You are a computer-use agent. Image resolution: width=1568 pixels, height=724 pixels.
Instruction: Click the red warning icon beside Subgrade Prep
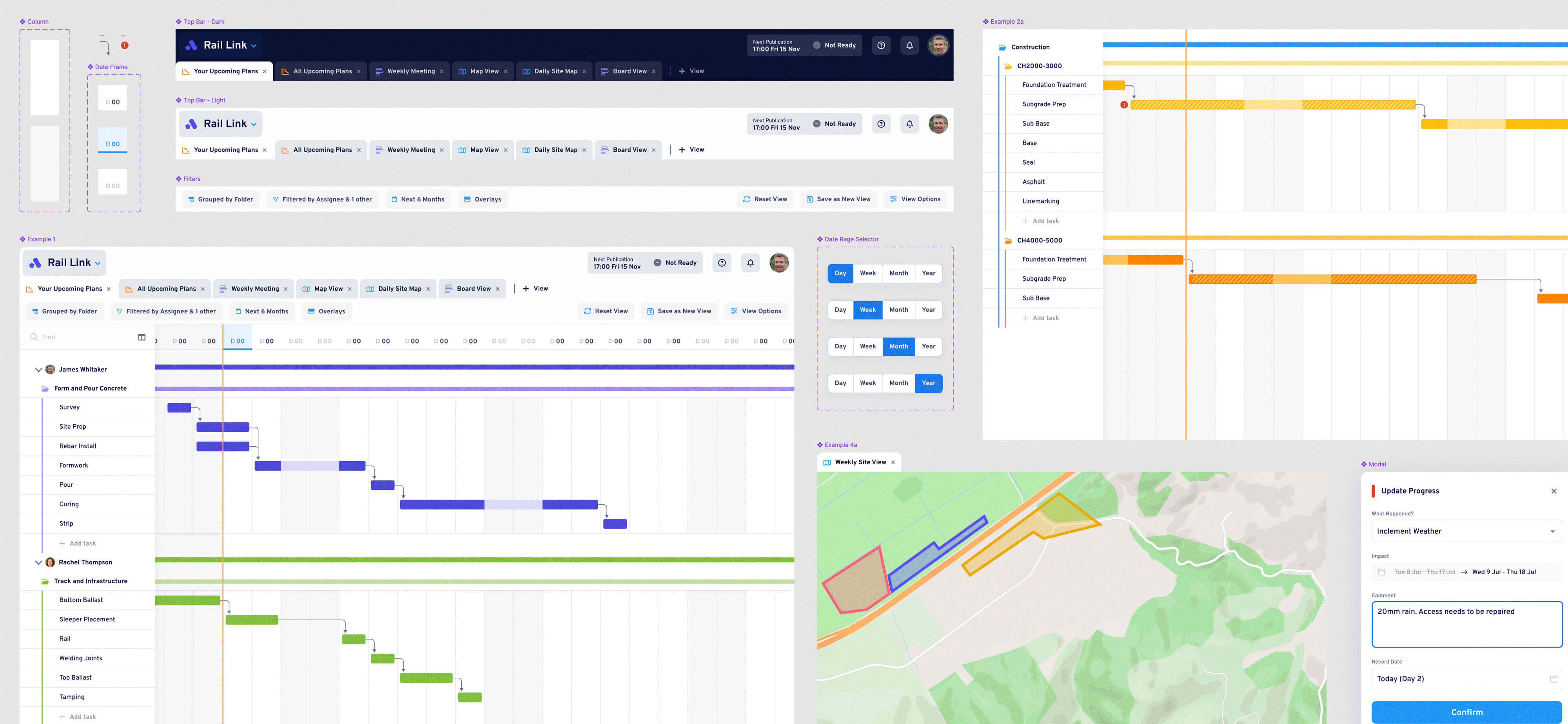pos(1123,105)
